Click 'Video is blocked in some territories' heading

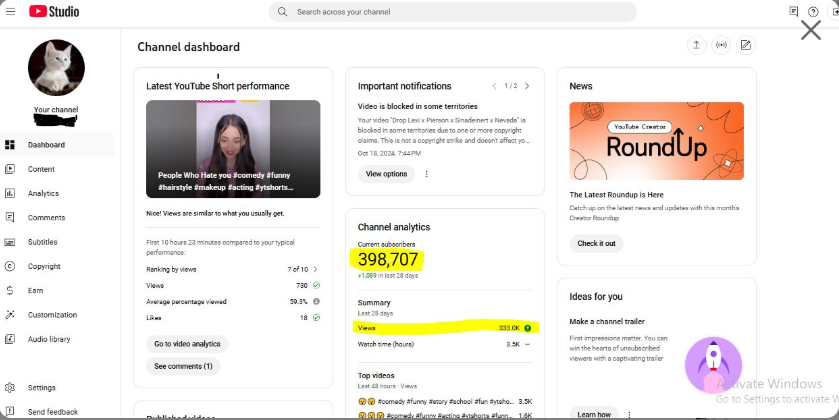pos(417,106)
